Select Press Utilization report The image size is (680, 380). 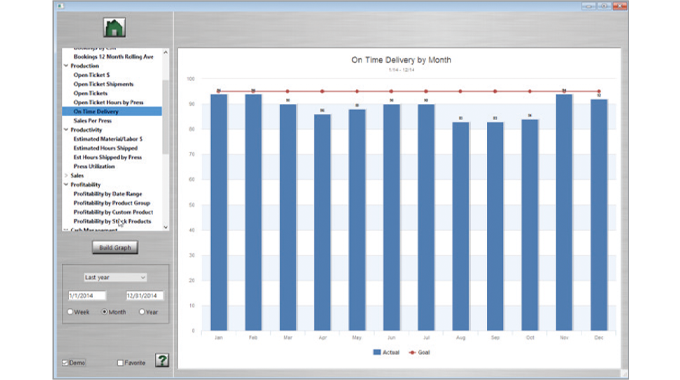coord(94,166)
